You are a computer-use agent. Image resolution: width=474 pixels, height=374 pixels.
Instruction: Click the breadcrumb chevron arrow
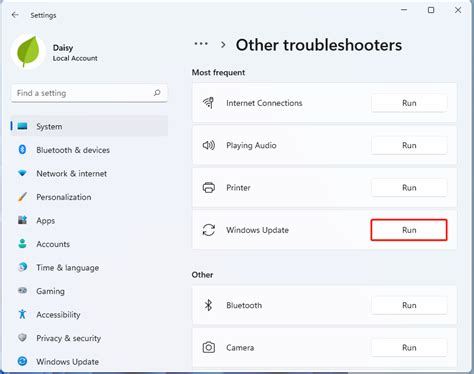(223, 45)
